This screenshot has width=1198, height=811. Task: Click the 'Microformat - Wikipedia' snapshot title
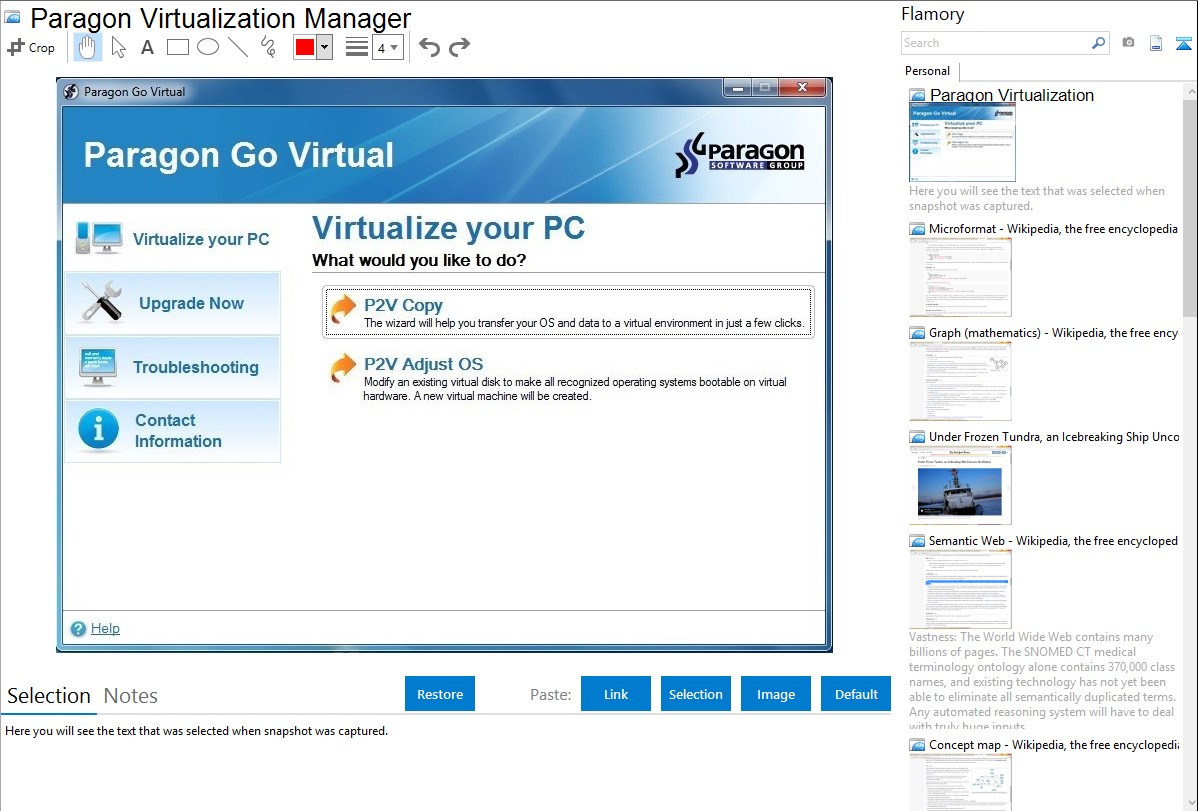pos(1053,229)
